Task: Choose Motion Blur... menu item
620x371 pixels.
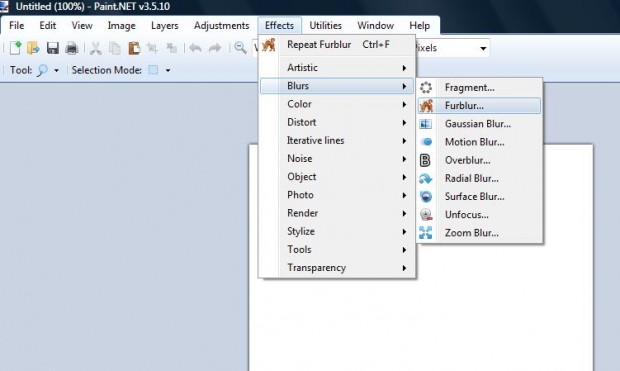Action: 479,142
